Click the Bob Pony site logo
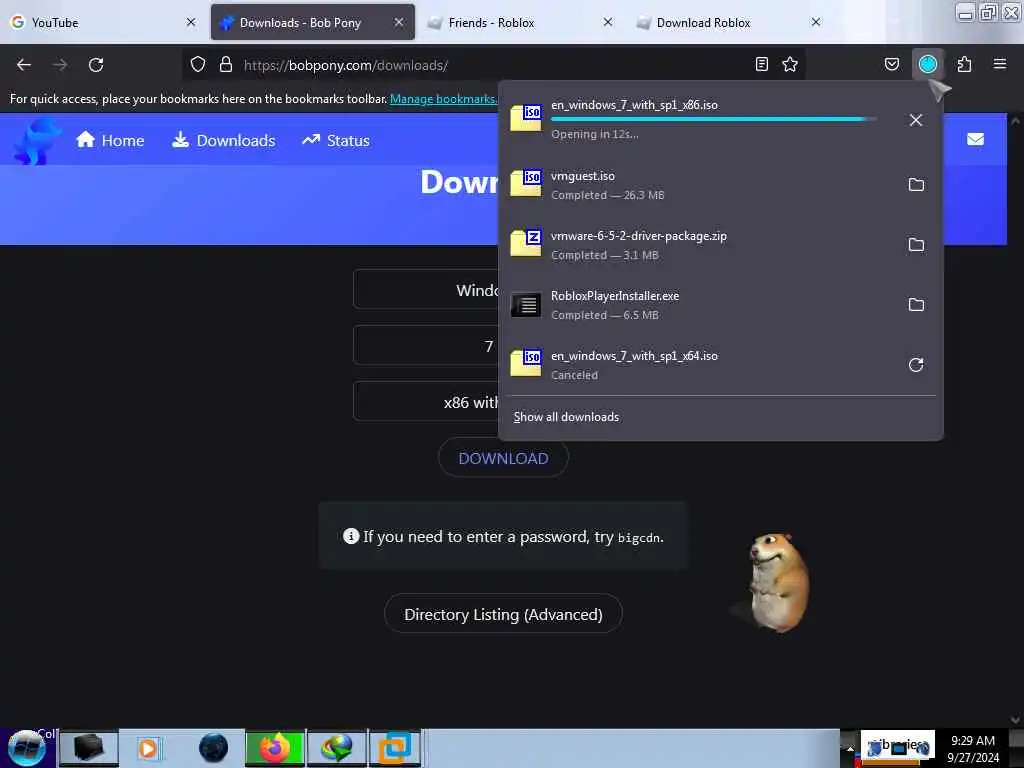The height and width of the screenshot is (768, 1024). (37, 140)
